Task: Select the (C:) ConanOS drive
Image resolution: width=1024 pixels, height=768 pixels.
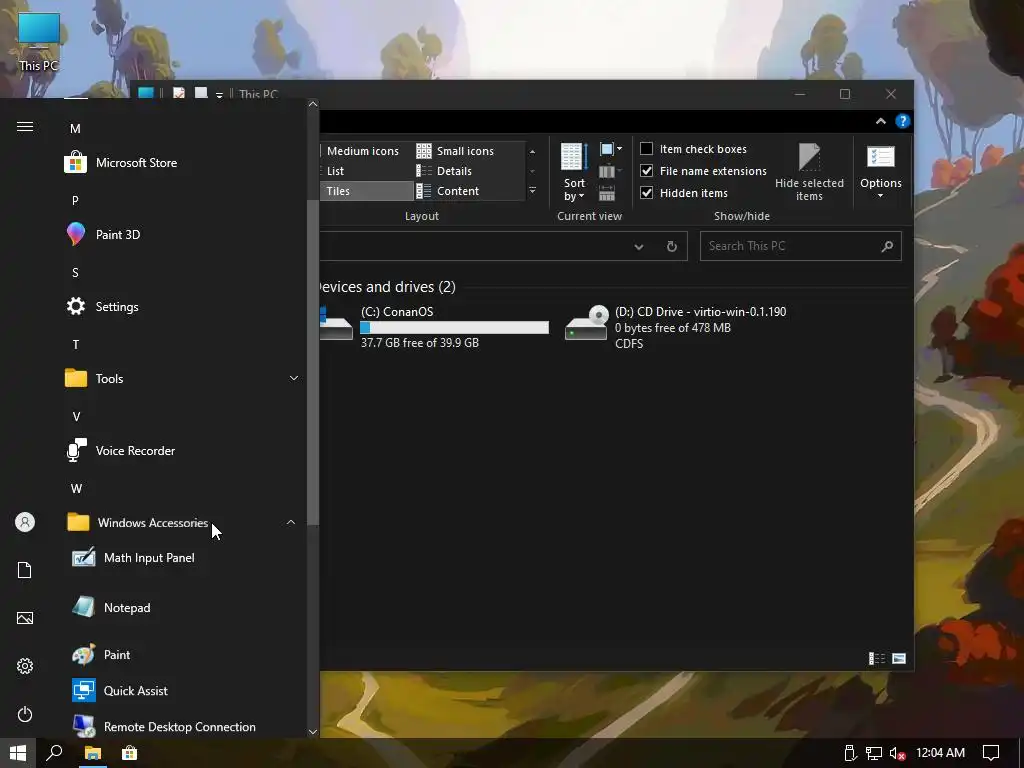Action: point(434,327)
